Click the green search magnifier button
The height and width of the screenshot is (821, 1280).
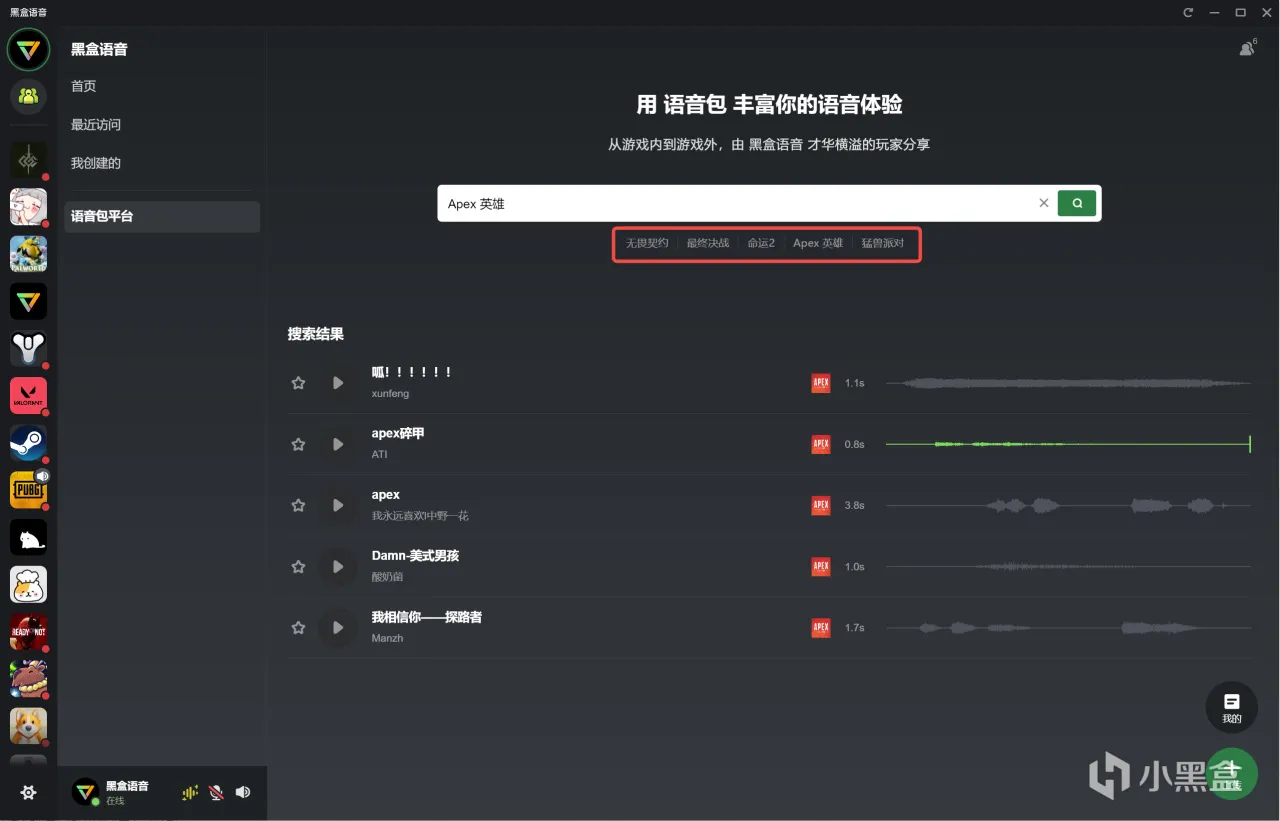point(1077,203)
